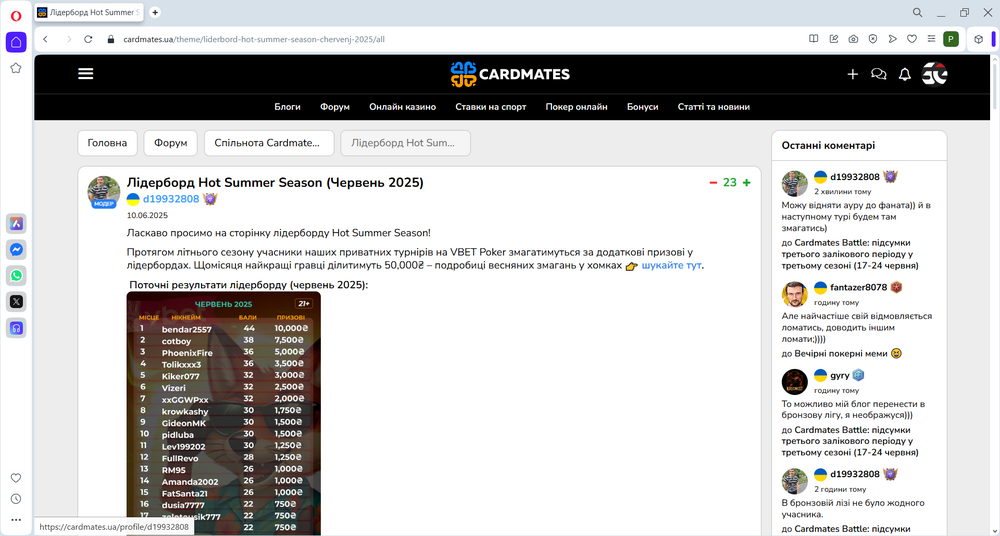Image resolution: width=1000 pixels, height=536 pixels.
Task: Open the Messenger sidebar panel
Action: point(16,249)
